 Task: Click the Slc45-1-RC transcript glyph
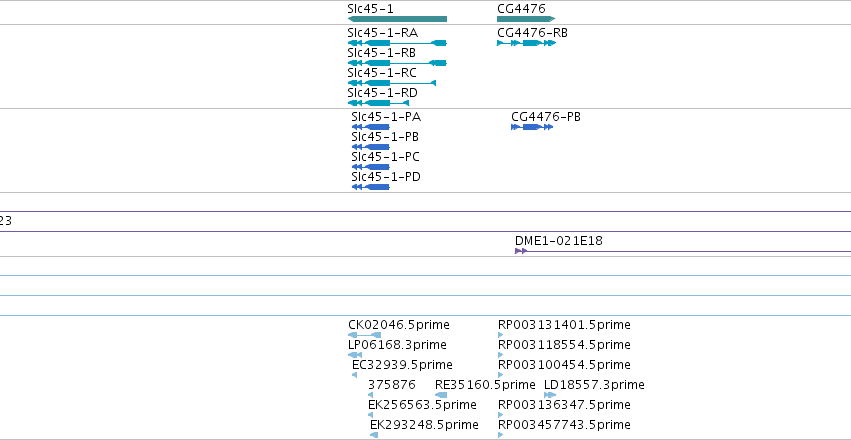[392, 83]
